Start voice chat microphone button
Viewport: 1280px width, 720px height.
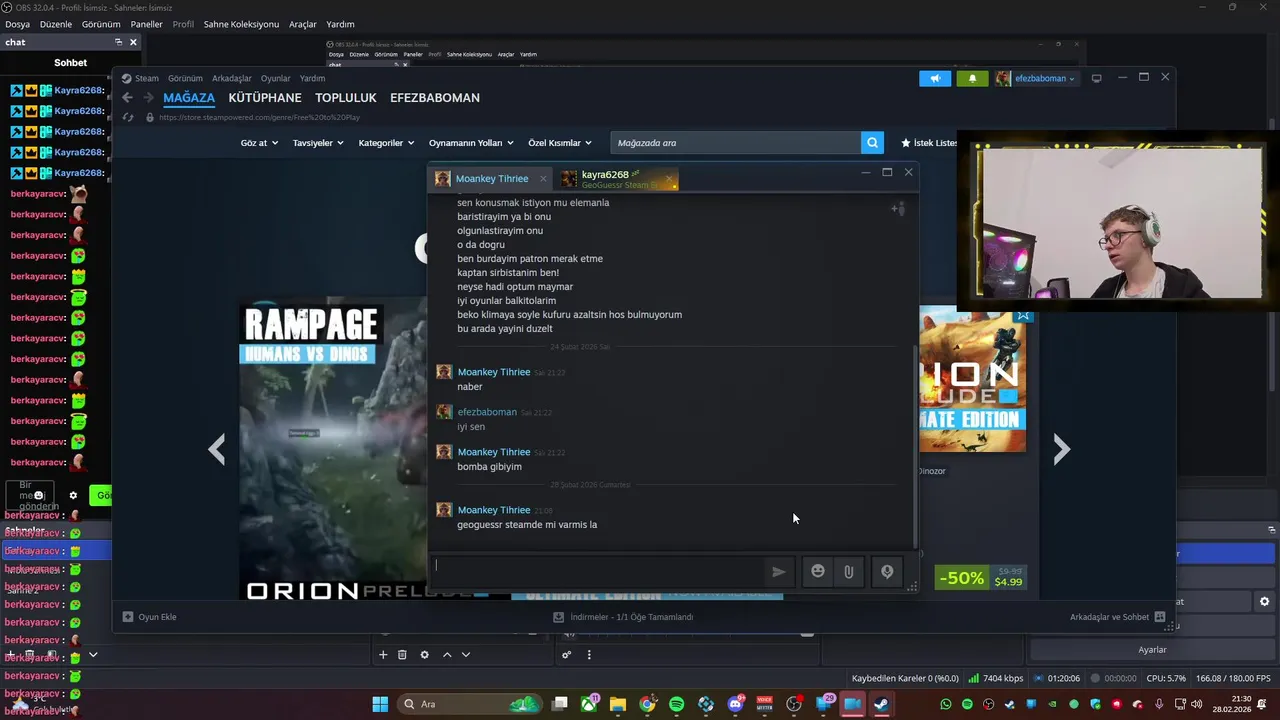[886, 571]
